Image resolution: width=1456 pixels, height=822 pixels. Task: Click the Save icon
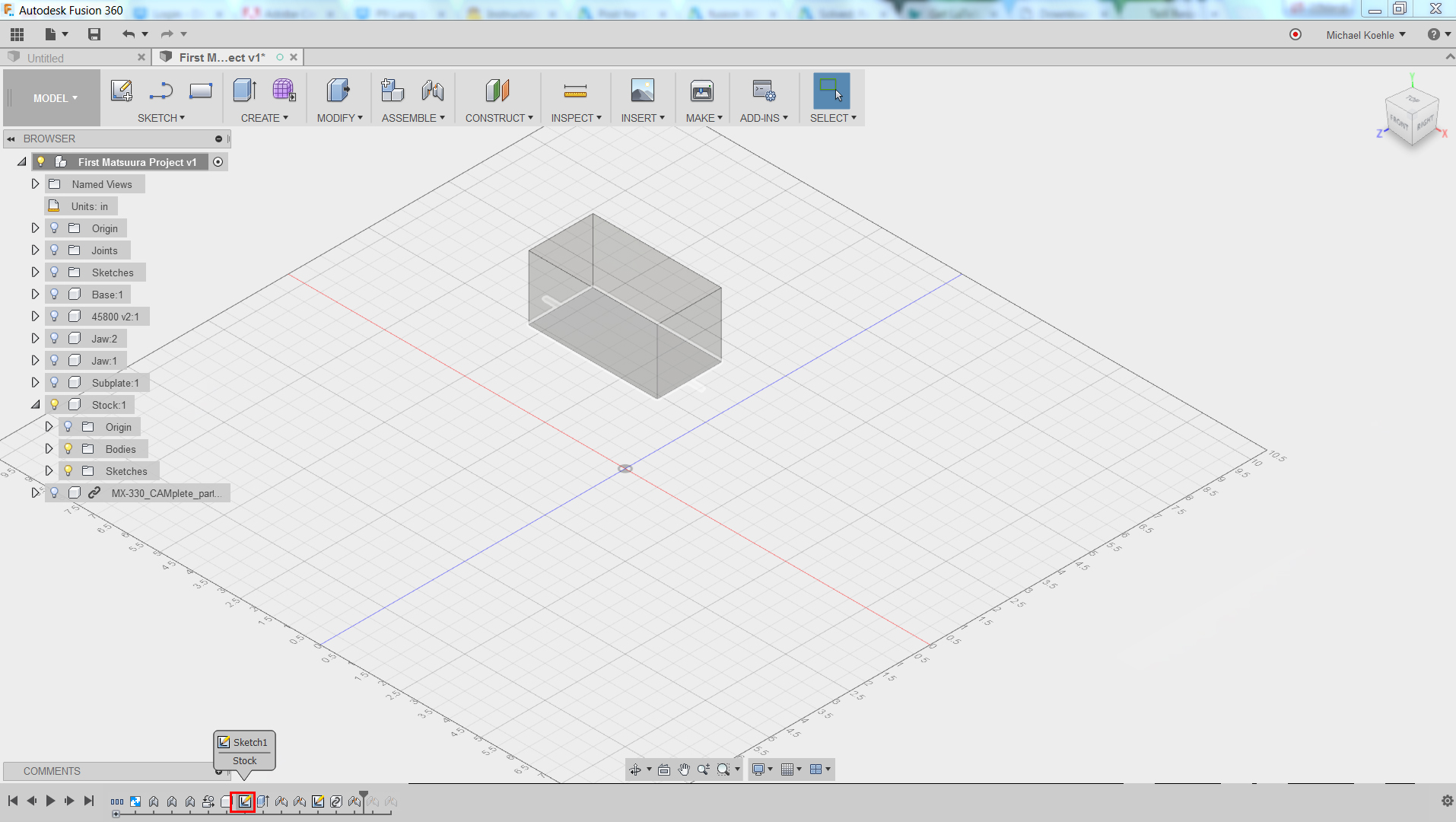[x=94, y=34]
